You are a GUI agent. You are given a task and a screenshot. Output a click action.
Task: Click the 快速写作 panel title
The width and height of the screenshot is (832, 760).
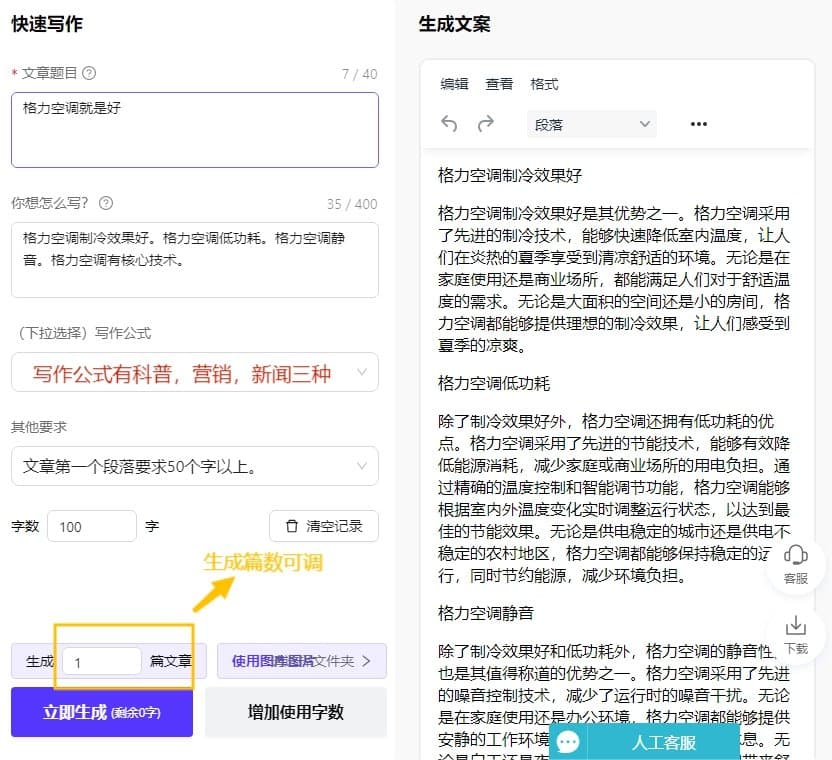point(47,24)
